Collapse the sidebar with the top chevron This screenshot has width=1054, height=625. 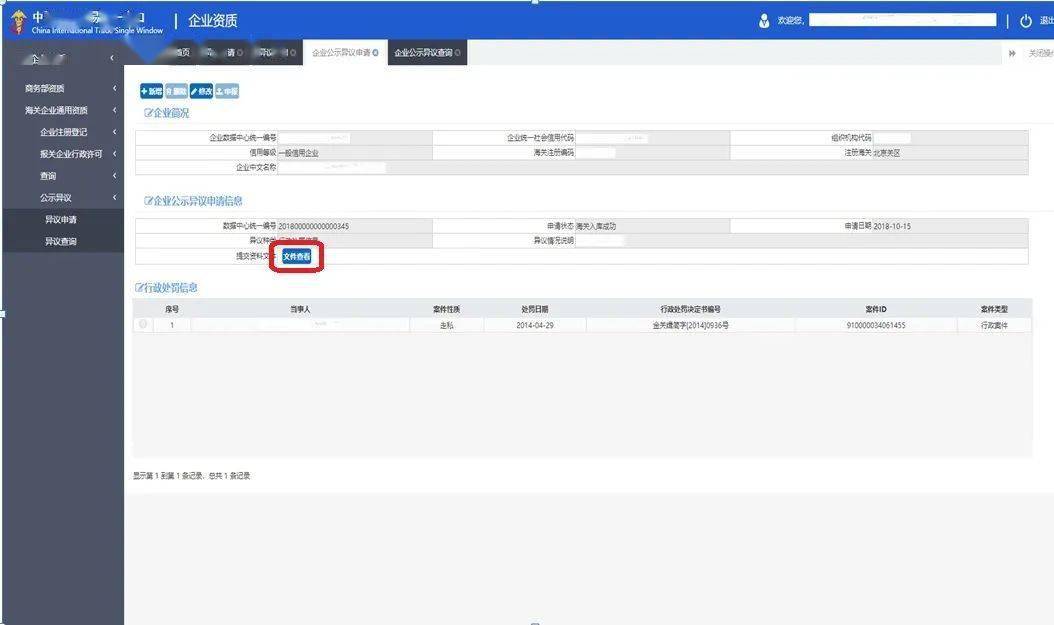tap(112, 58)
